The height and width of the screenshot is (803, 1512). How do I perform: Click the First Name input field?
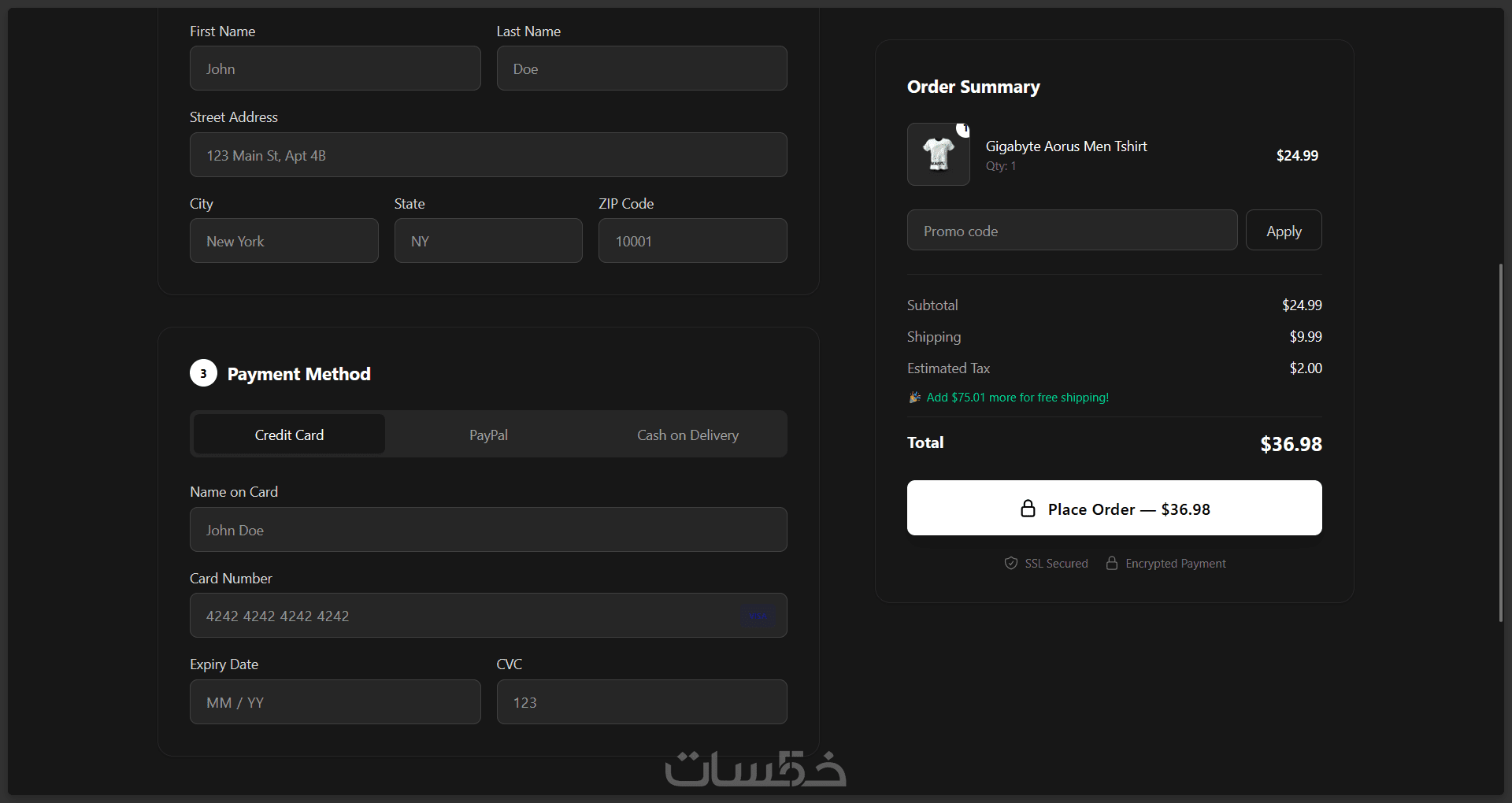(x=335, y=68)
